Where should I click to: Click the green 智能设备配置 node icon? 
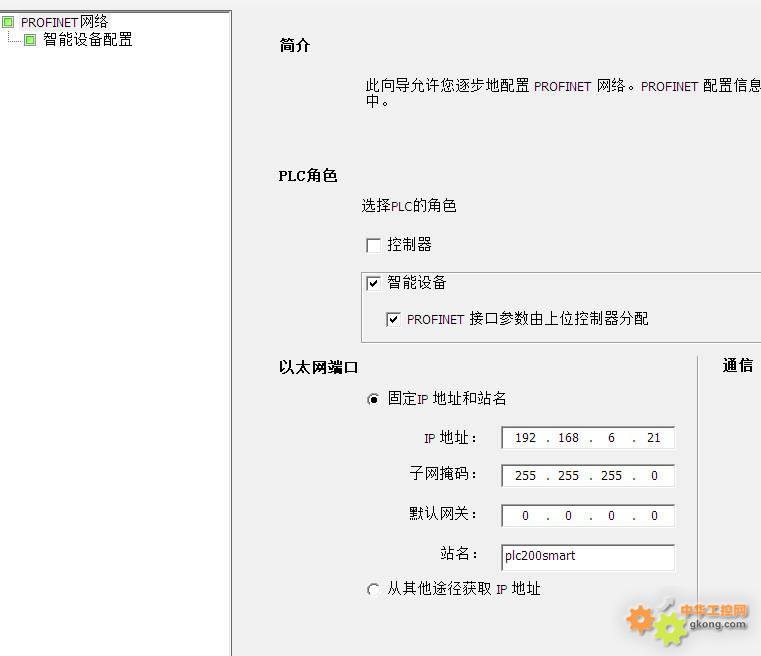click(30, 40)
